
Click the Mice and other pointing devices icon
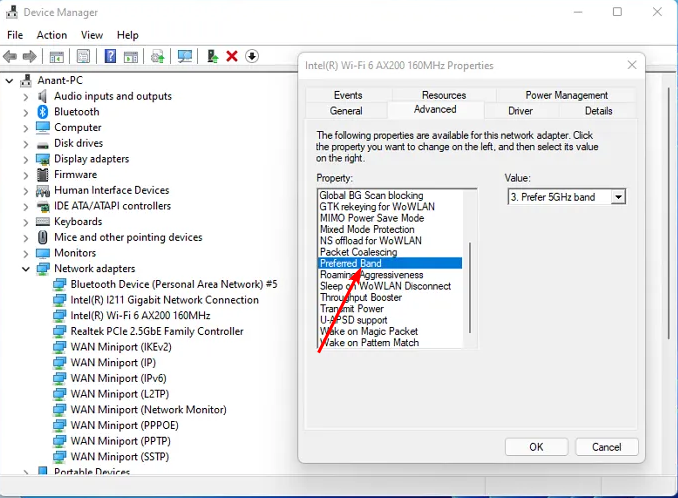coord(43,237)
